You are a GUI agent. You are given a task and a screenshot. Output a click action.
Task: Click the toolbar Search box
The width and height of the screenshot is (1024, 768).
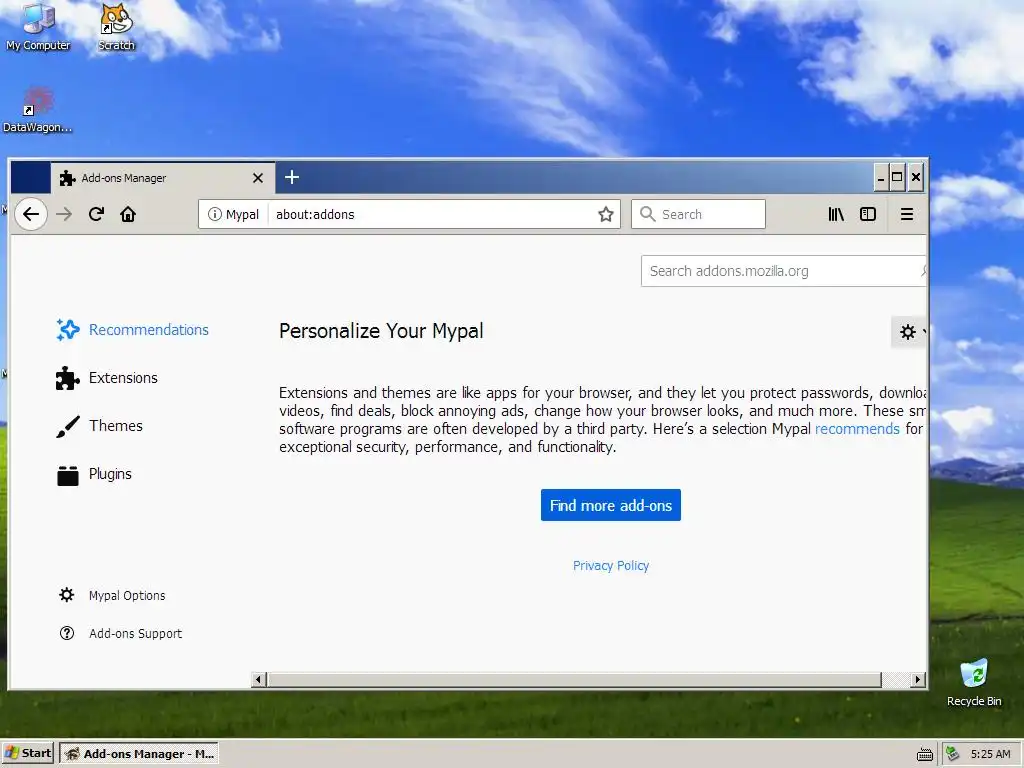click(698, 214)
